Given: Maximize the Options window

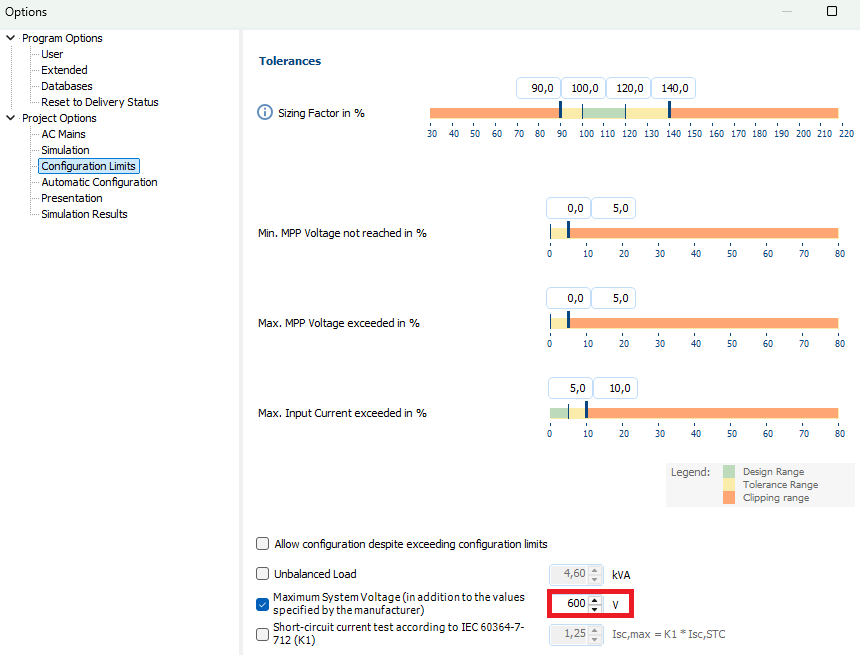Looking at the screenshot, I should pyautogui.click(x=832, y=11).
